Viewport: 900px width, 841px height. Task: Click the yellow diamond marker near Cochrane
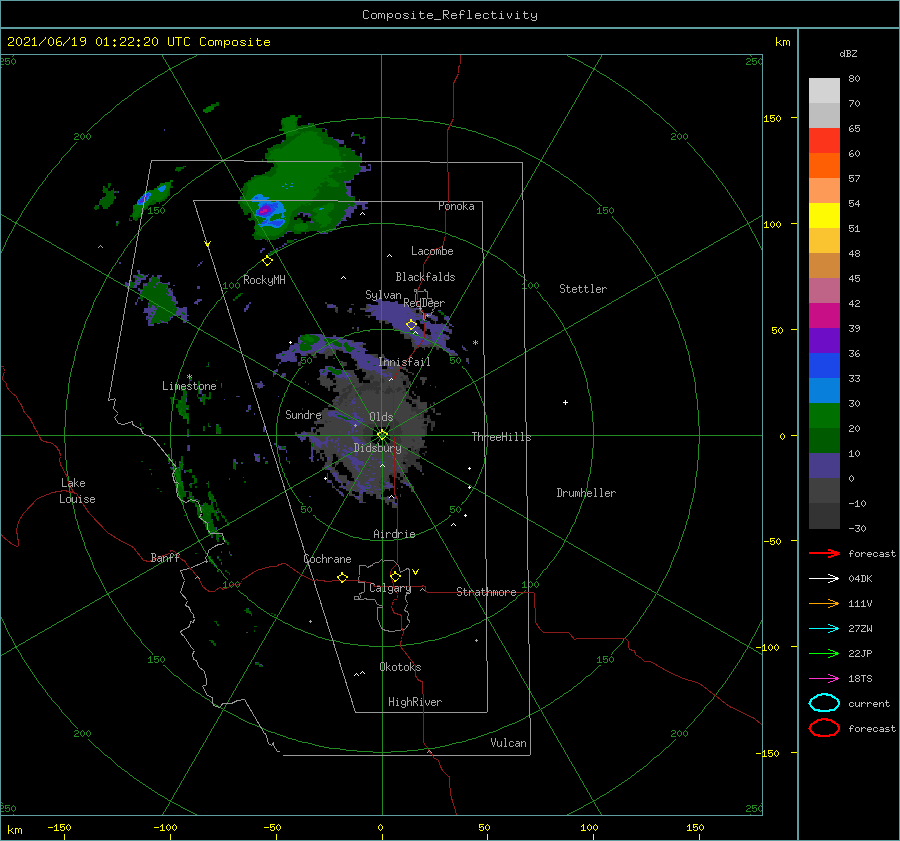pos(343,577)
